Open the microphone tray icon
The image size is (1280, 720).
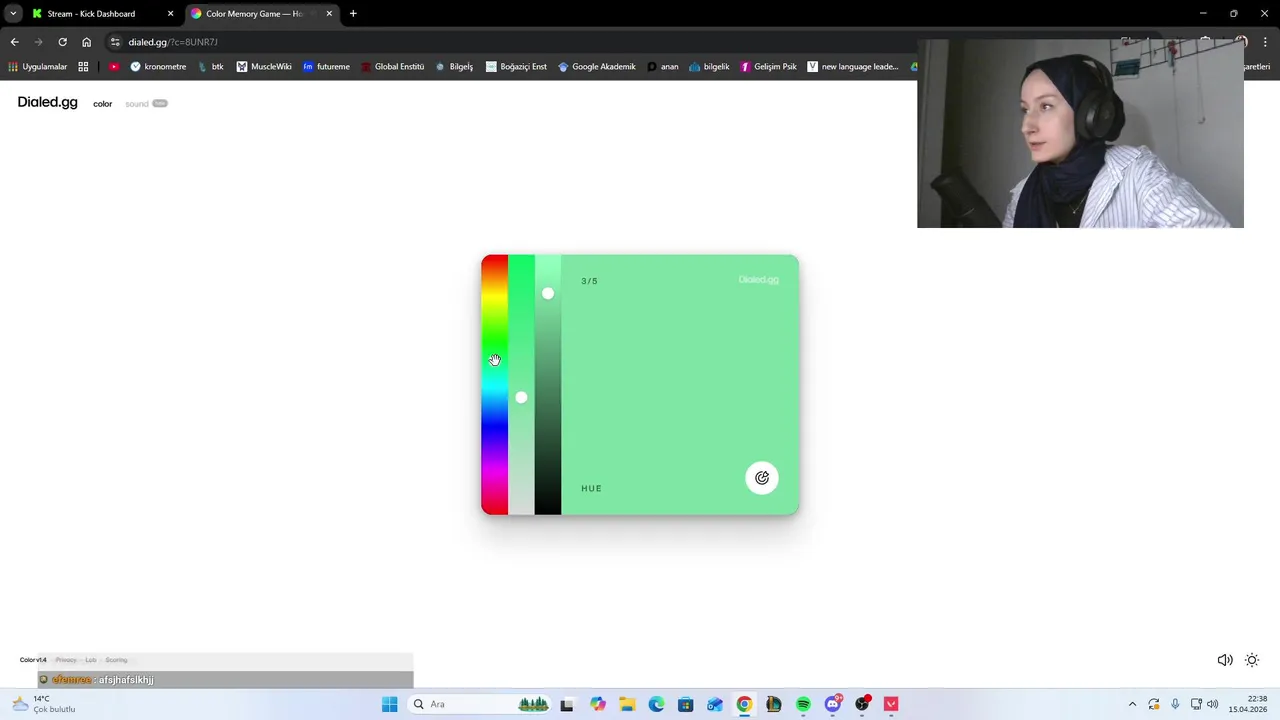pyautogui.click(x=1175, y=704)
